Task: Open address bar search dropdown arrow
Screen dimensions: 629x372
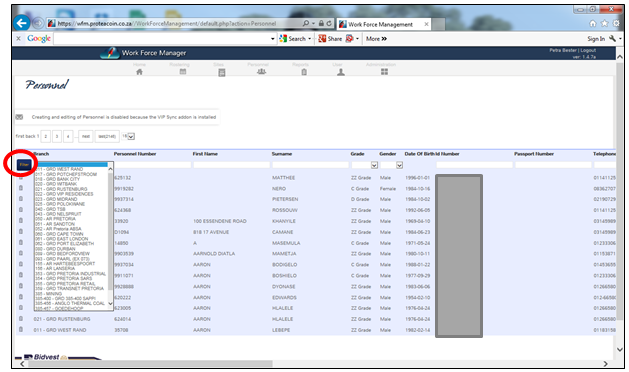Action: (313, 23)
